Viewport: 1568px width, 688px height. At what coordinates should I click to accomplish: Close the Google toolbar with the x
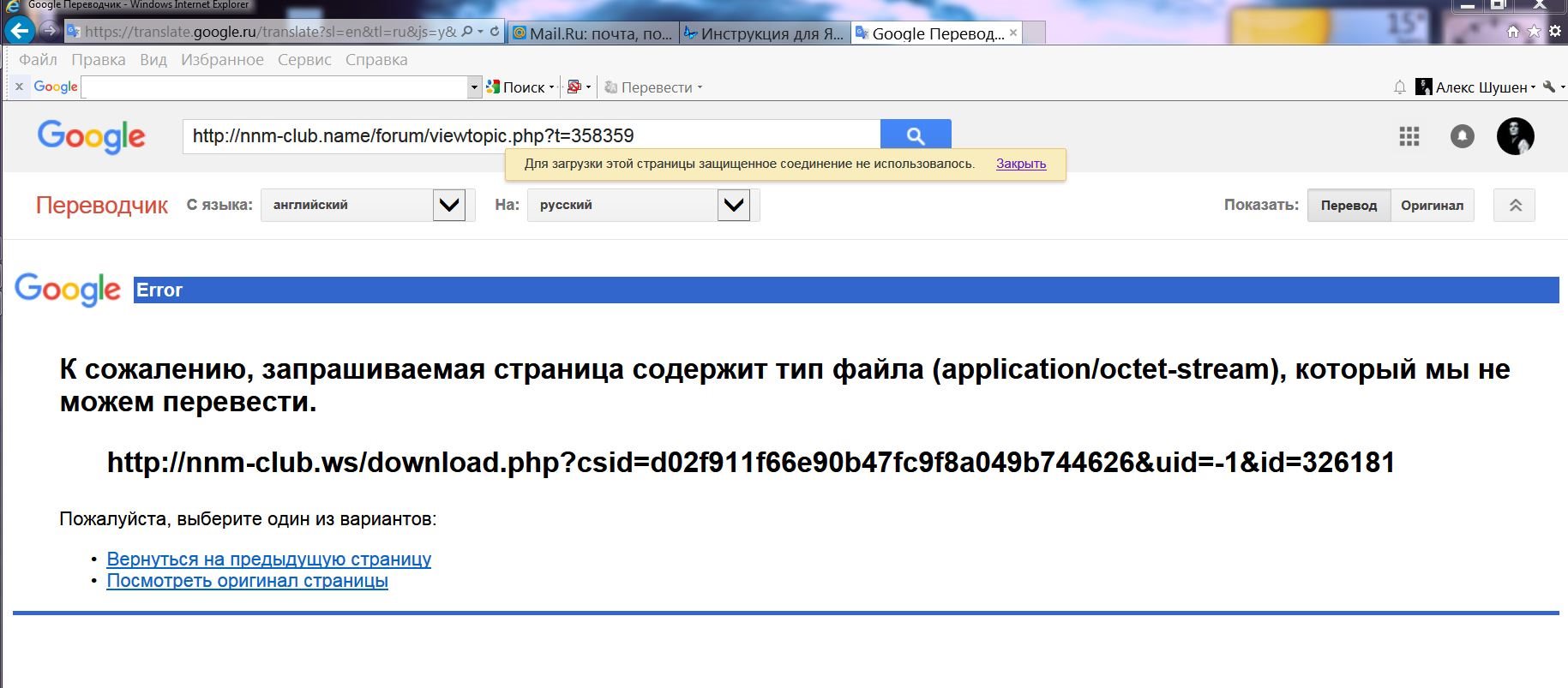click(19, 87)
